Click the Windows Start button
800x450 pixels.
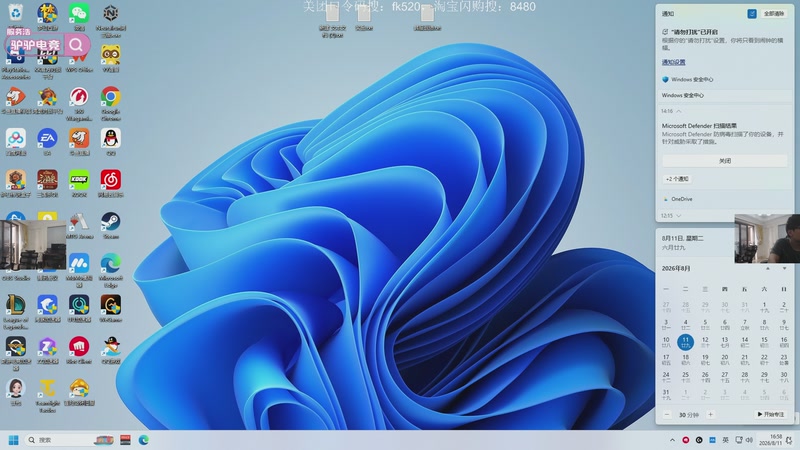(x=14, y=440)
